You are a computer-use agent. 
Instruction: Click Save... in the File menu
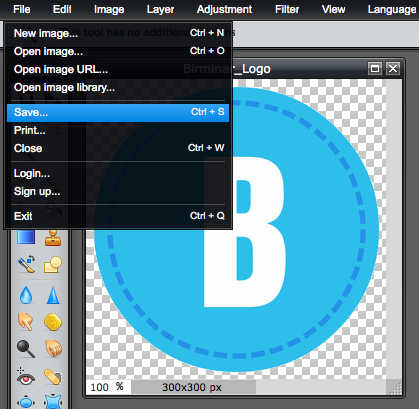click(118, 112)
